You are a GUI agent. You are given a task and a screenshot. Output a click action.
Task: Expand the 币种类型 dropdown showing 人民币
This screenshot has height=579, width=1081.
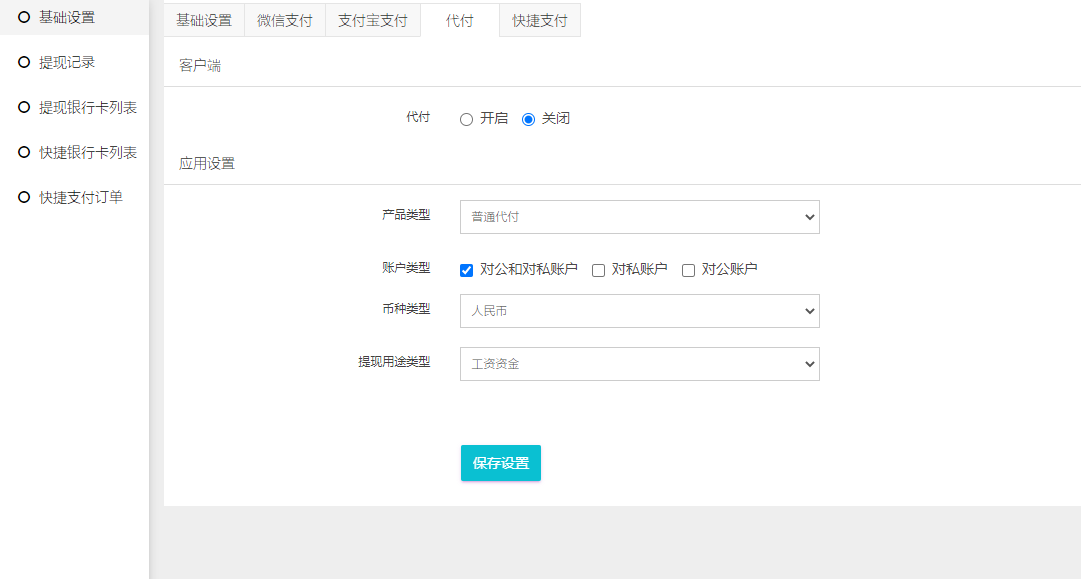pyautogui.click(x=640, y=311)
